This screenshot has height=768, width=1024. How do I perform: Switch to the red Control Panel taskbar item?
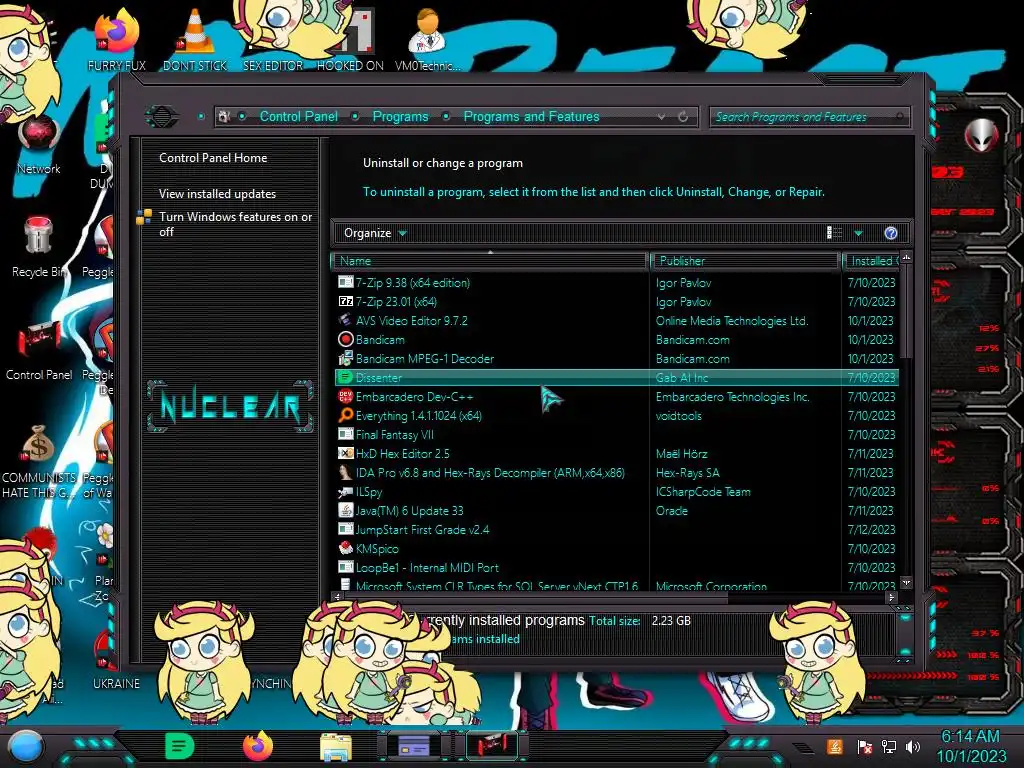coord(491,746)
